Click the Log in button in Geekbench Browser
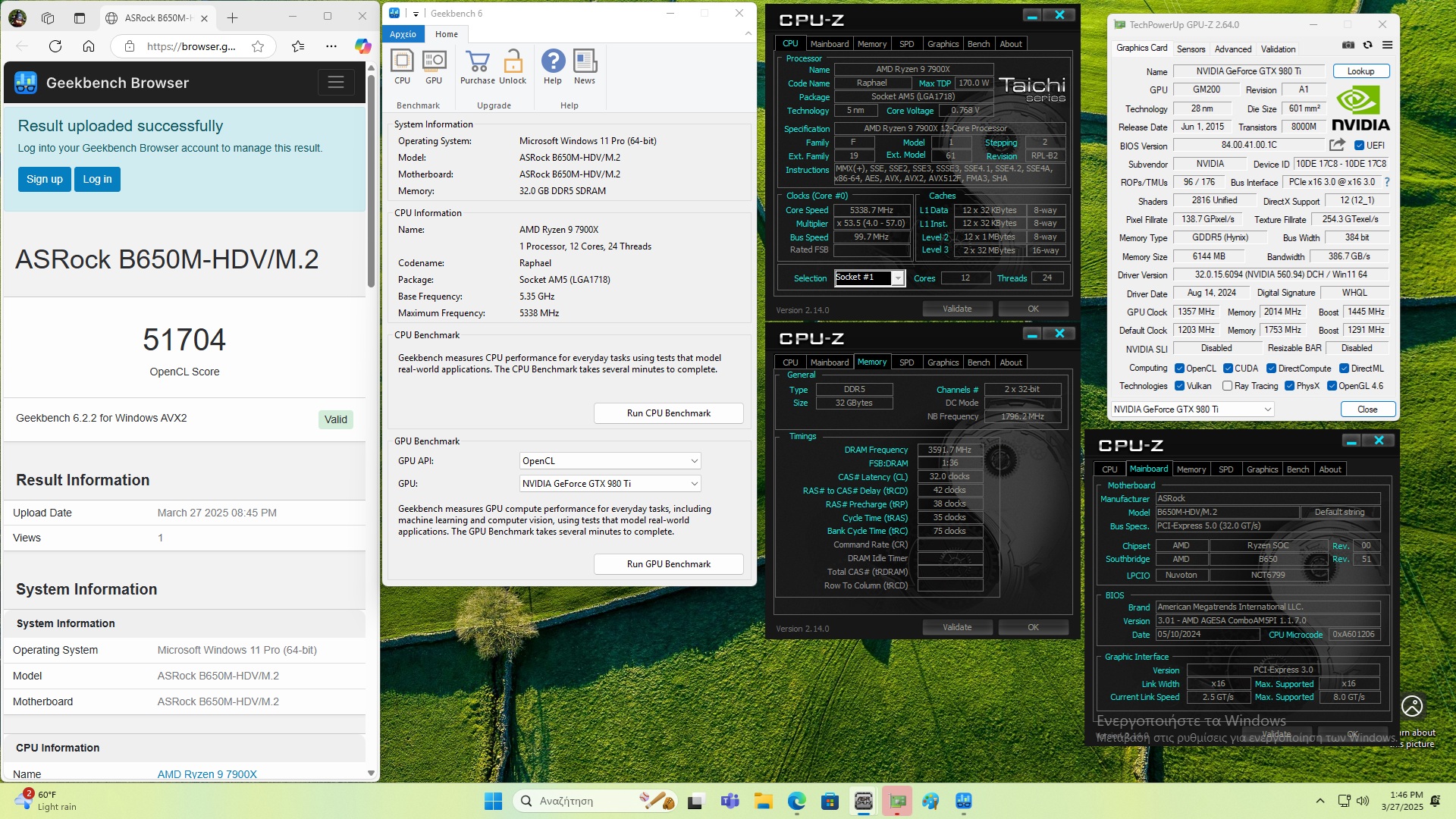The width and height of the screenshot is (1456, 819). 97,179
